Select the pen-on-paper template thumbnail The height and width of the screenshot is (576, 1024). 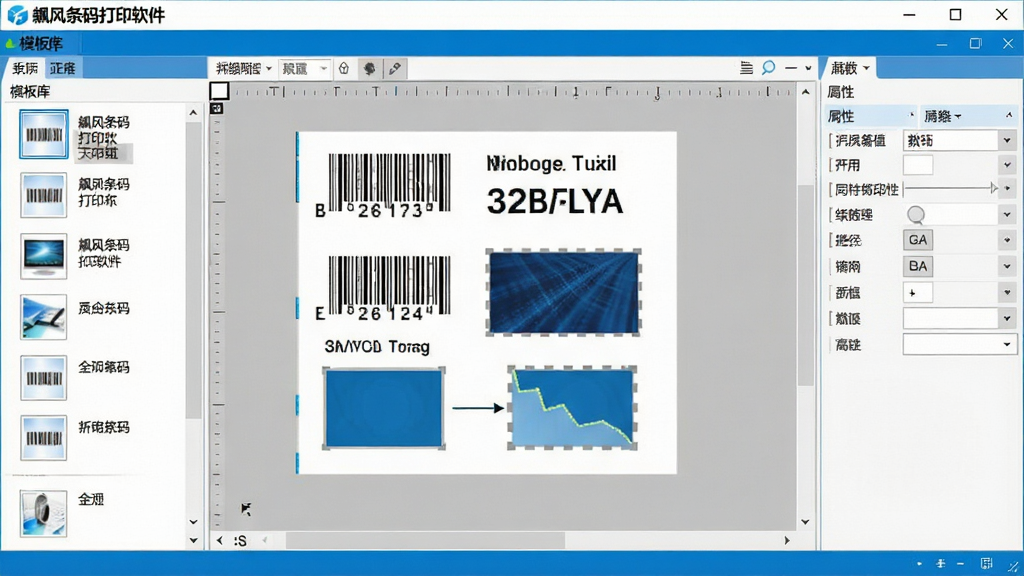(44, 317)
